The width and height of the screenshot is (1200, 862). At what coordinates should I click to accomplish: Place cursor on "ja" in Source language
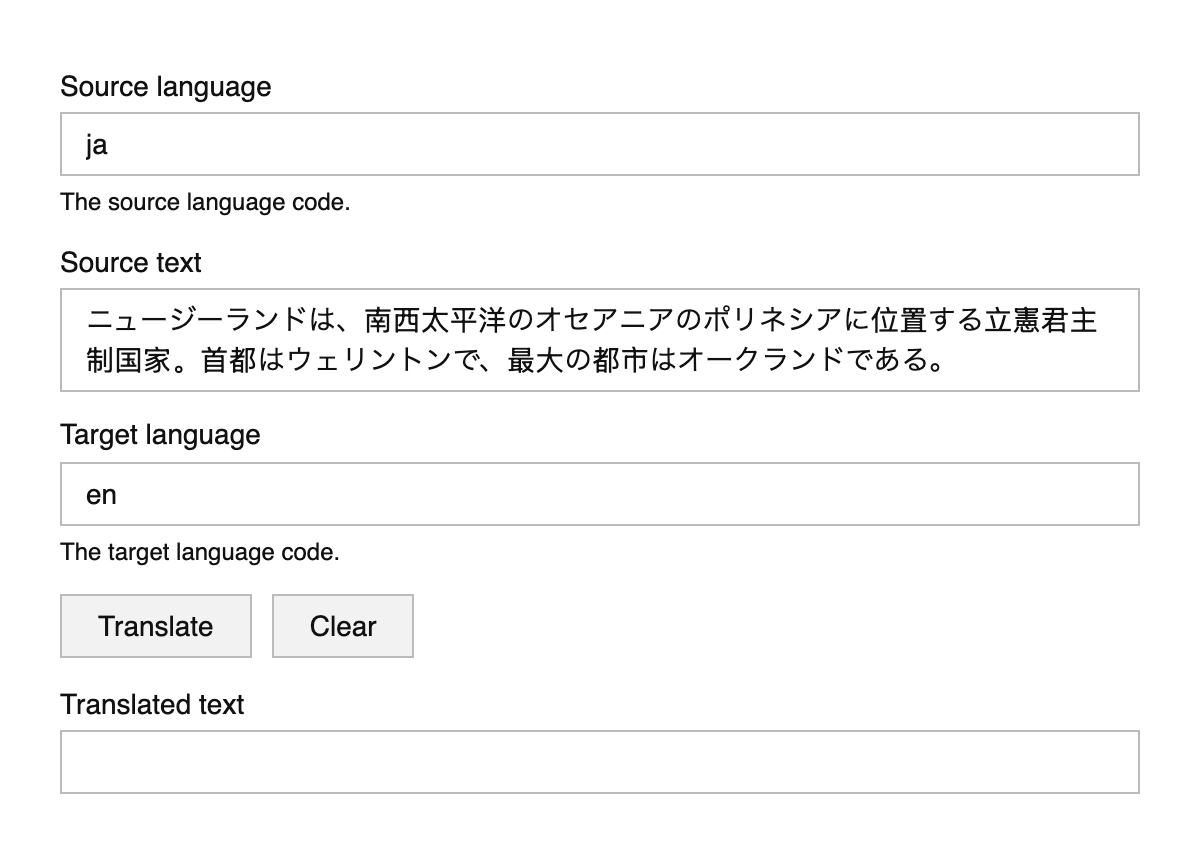click(97, 146)
